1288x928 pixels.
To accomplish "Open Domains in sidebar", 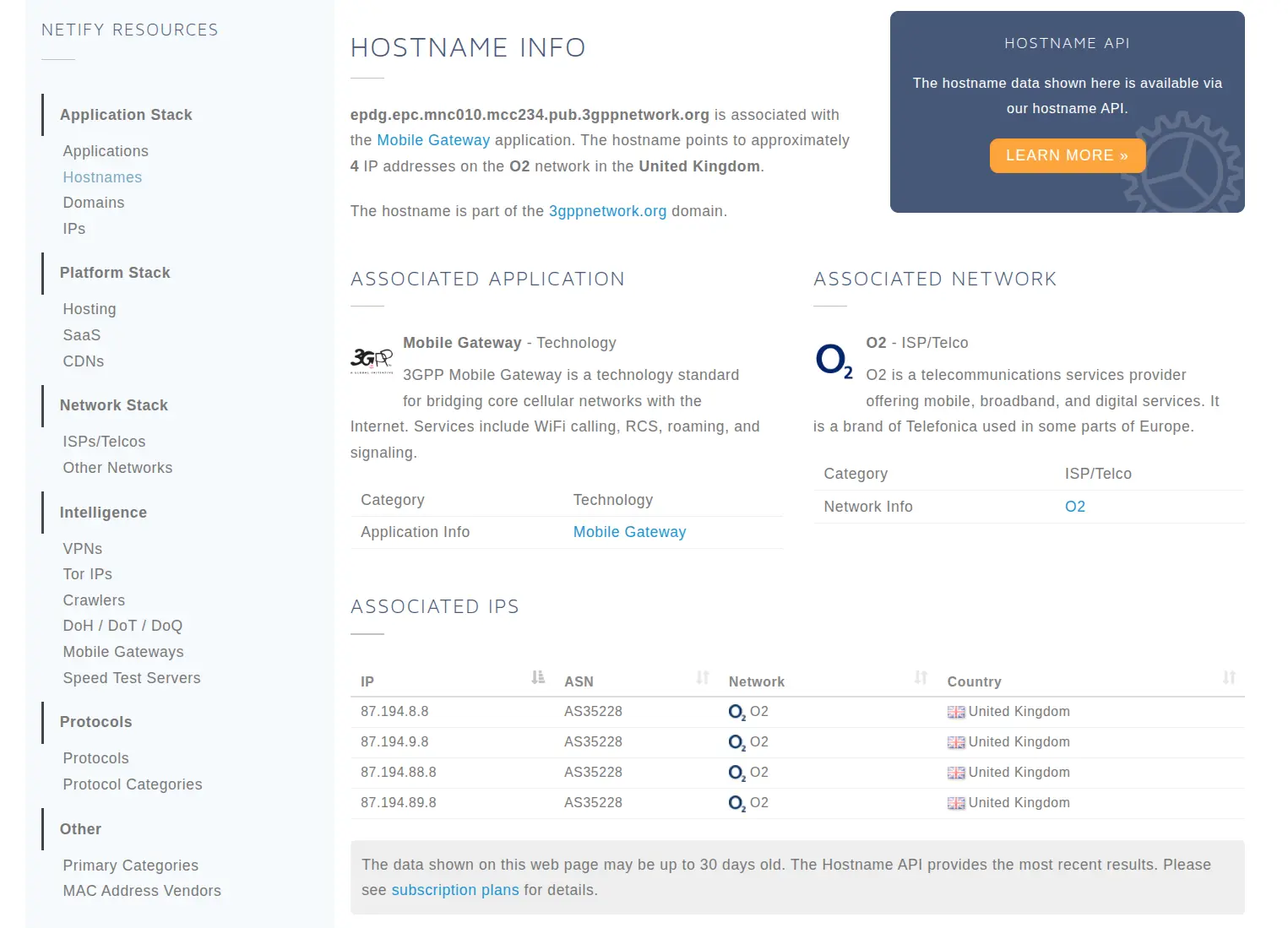I will (x=94, y=203).
